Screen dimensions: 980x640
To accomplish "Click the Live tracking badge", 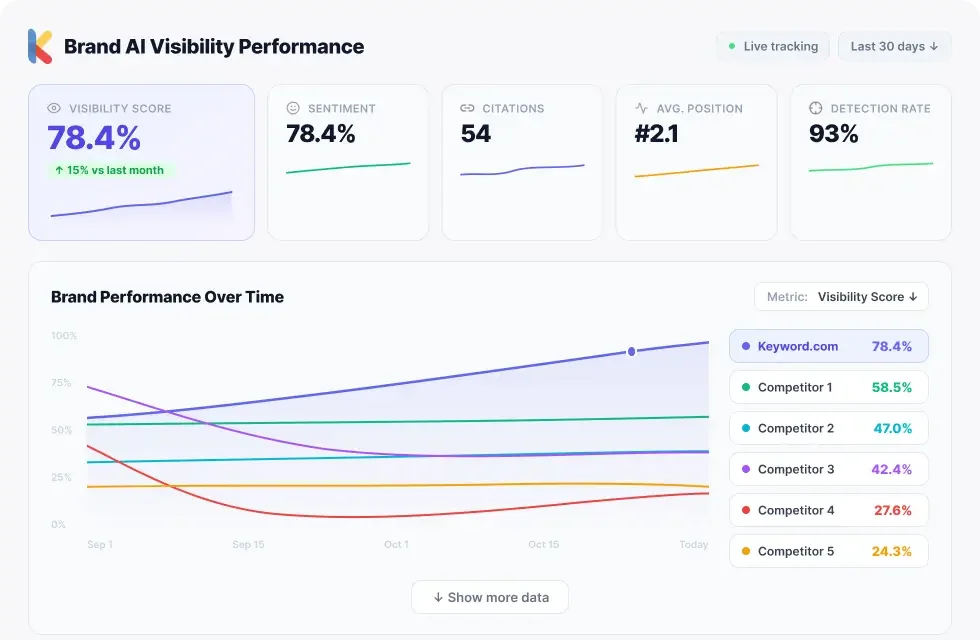I will coord(772,46).
